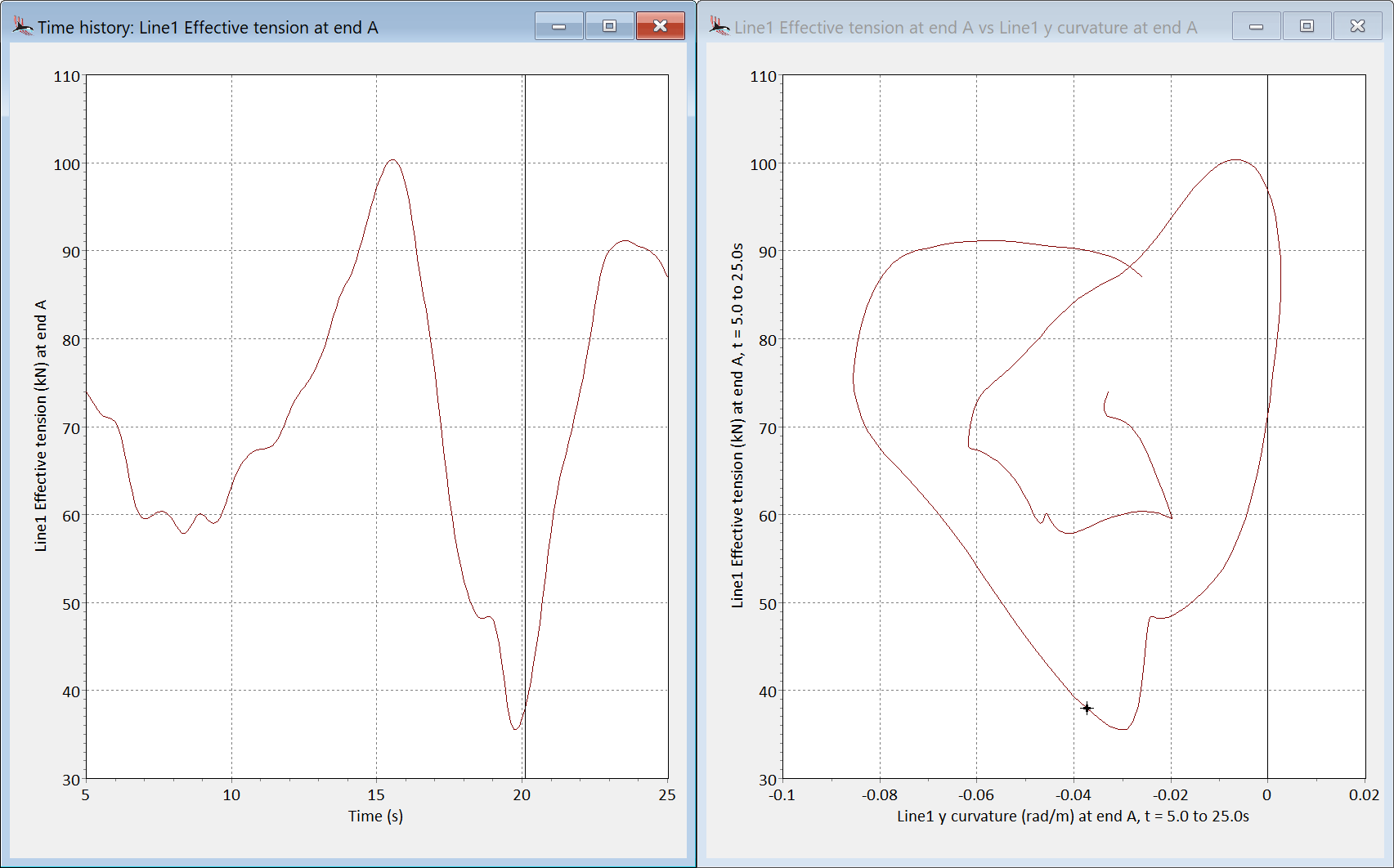The height and width of the screenshot is (868, 1394).
Task: Click the tension peak near 100 kN in Time history
Action: (393, 160)
